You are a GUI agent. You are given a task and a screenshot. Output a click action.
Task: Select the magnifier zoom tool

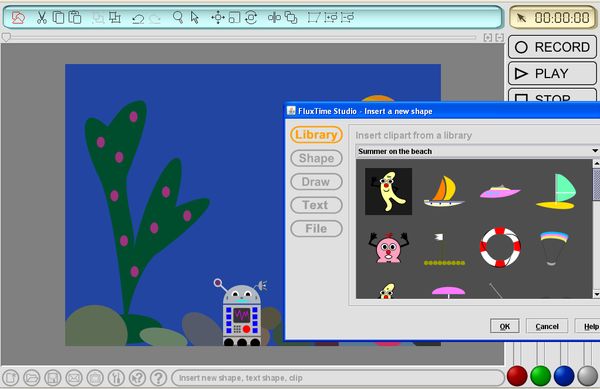(x=178, y=18)
